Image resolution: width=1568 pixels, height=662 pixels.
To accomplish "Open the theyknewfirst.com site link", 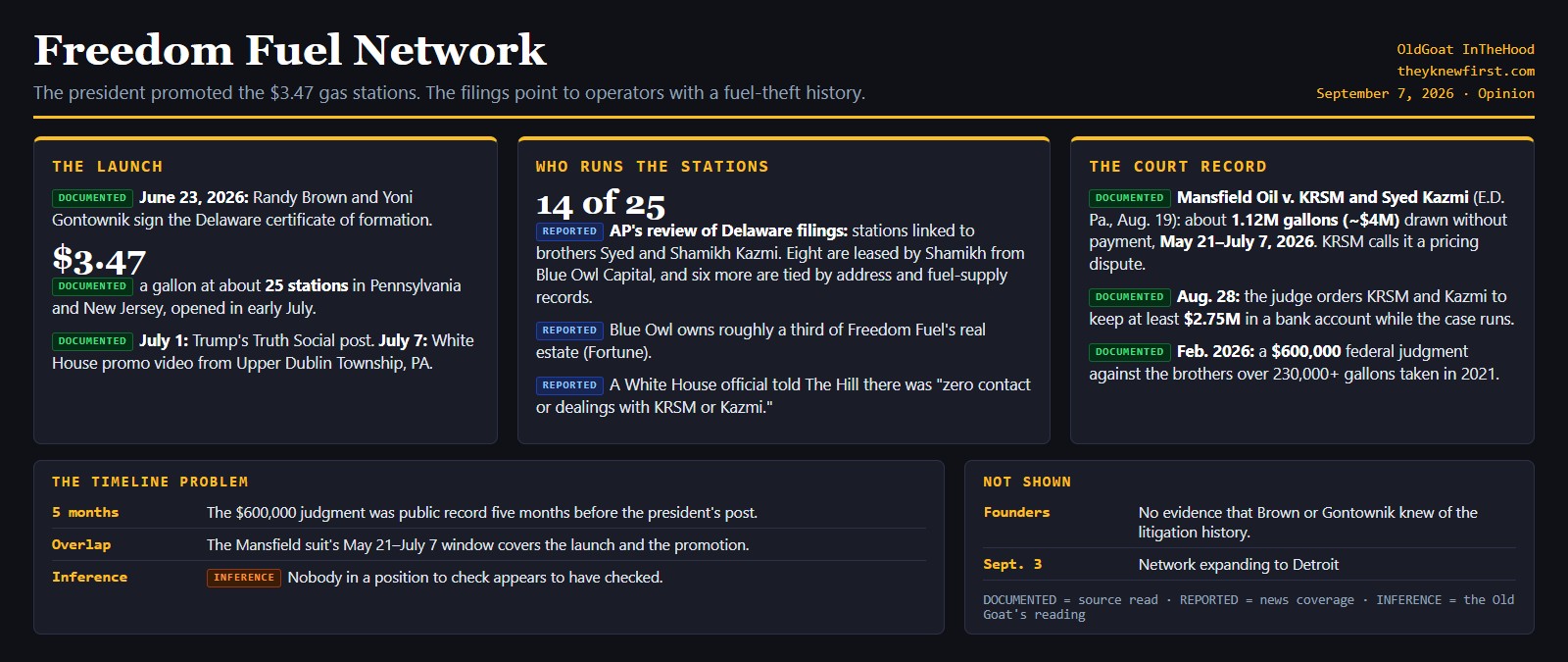I will 1466,71.
